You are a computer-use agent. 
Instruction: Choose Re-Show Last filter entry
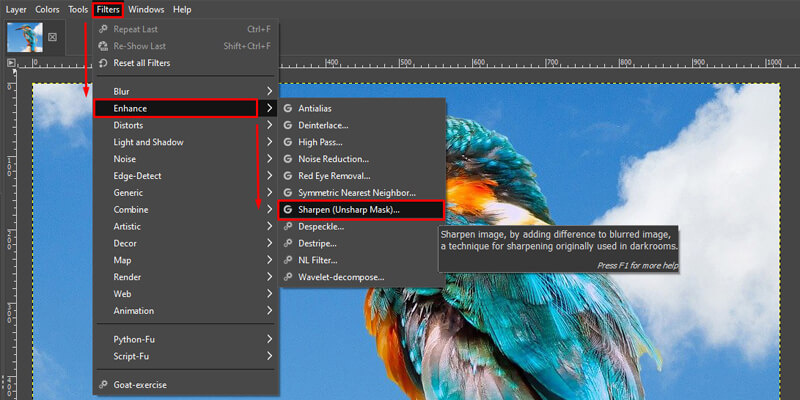pyautogui.click(x=186, y=46)
